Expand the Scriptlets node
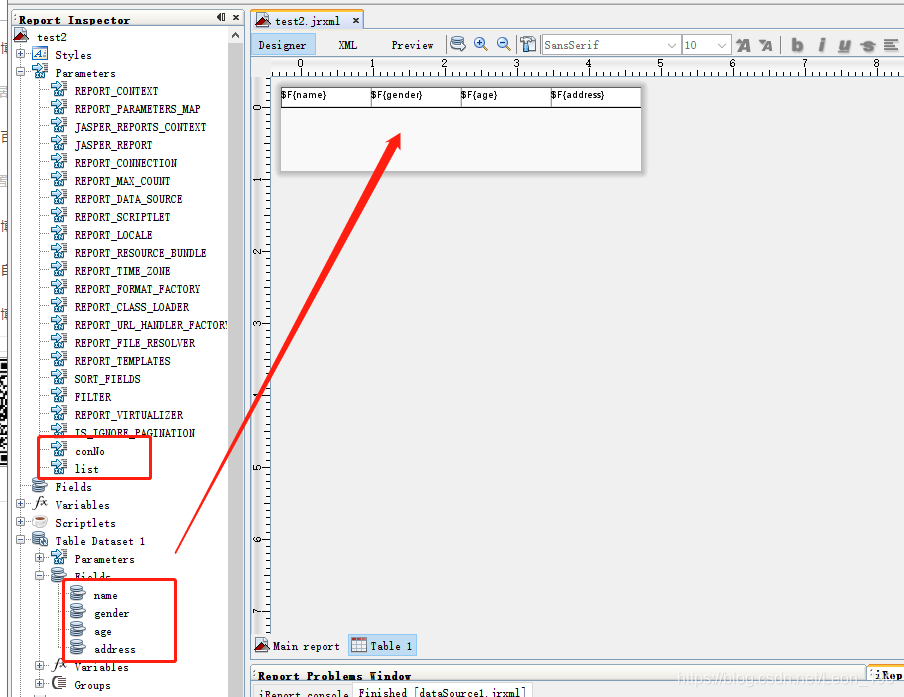This screenshot has width=904, height=697. pyautogui.click(x=21, y=522)
